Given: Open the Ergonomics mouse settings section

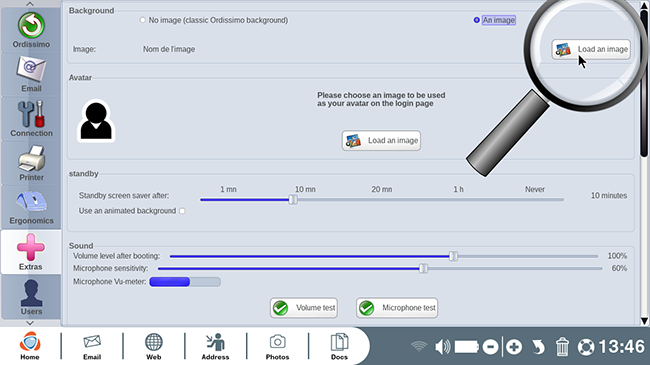Looking at the screenshot, I should click(31, 207).
